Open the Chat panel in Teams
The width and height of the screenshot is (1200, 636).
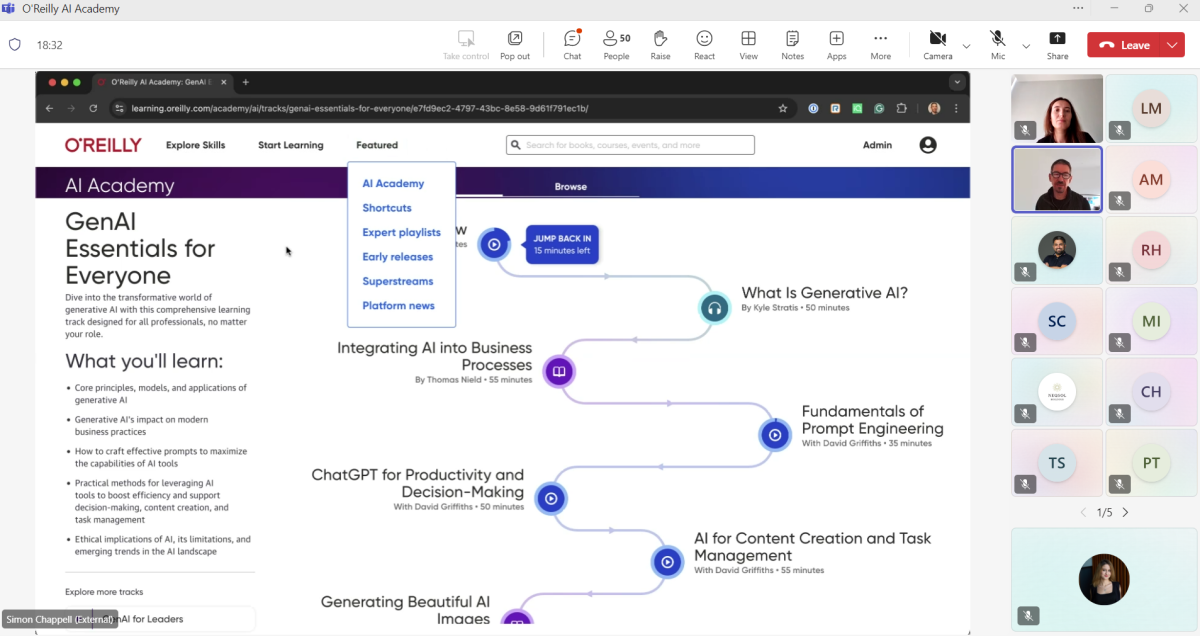(572, 44)
